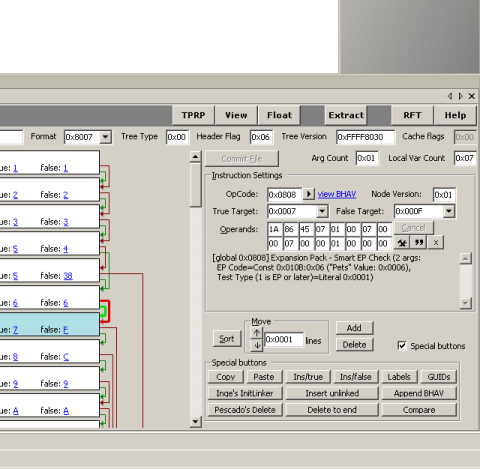Click the Copy special button
Viewport: 480px width, 469px height.
226,377
